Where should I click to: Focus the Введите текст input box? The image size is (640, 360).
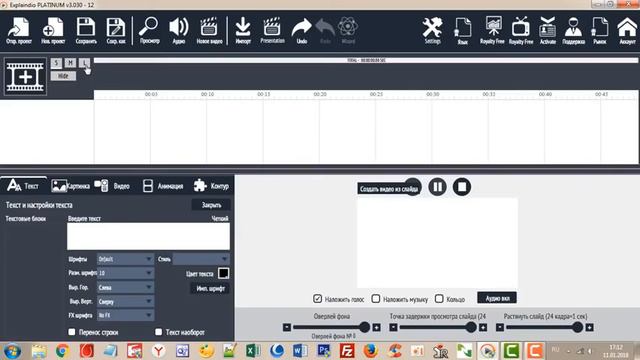point(148,236)
